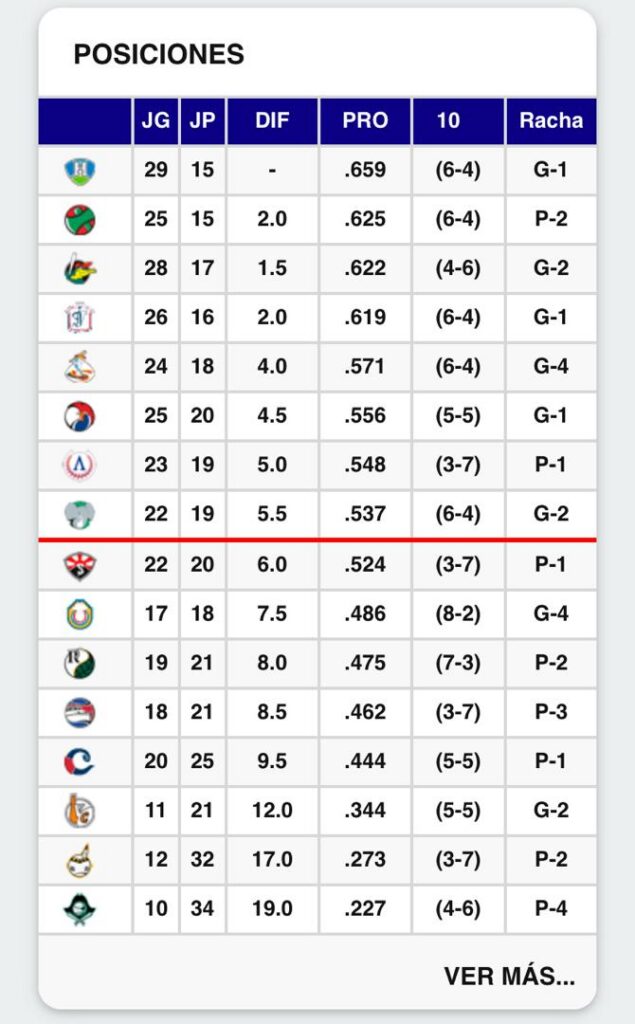Select the pirate logo in last place
This screenshot has height=1024, width=635.
pyautogui.click(x=80, y=910)
